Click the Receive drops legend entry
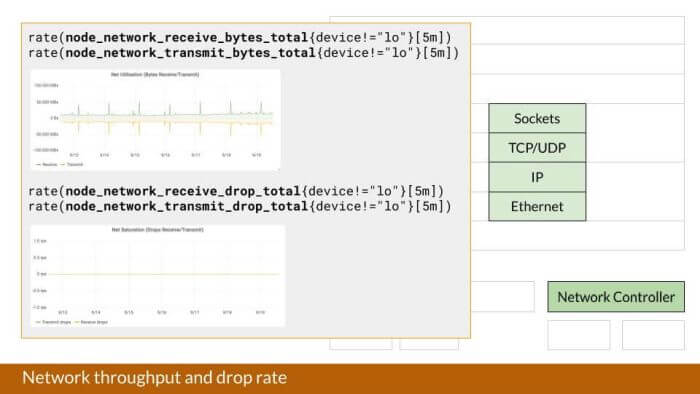This screenshot has width=700, height=394. click(91, 322)
